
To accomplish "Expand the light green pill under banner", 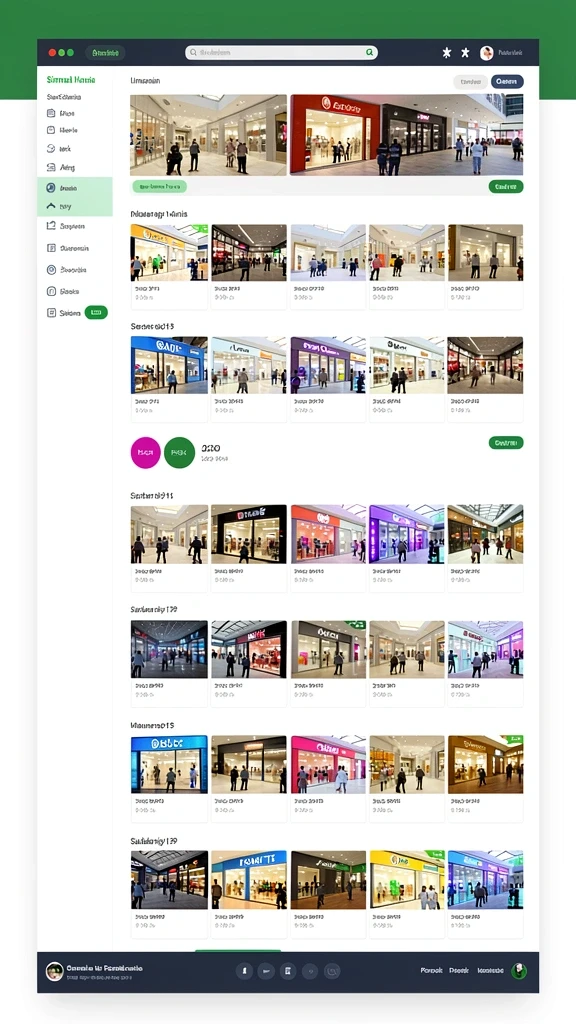I will tap(159, 187).
